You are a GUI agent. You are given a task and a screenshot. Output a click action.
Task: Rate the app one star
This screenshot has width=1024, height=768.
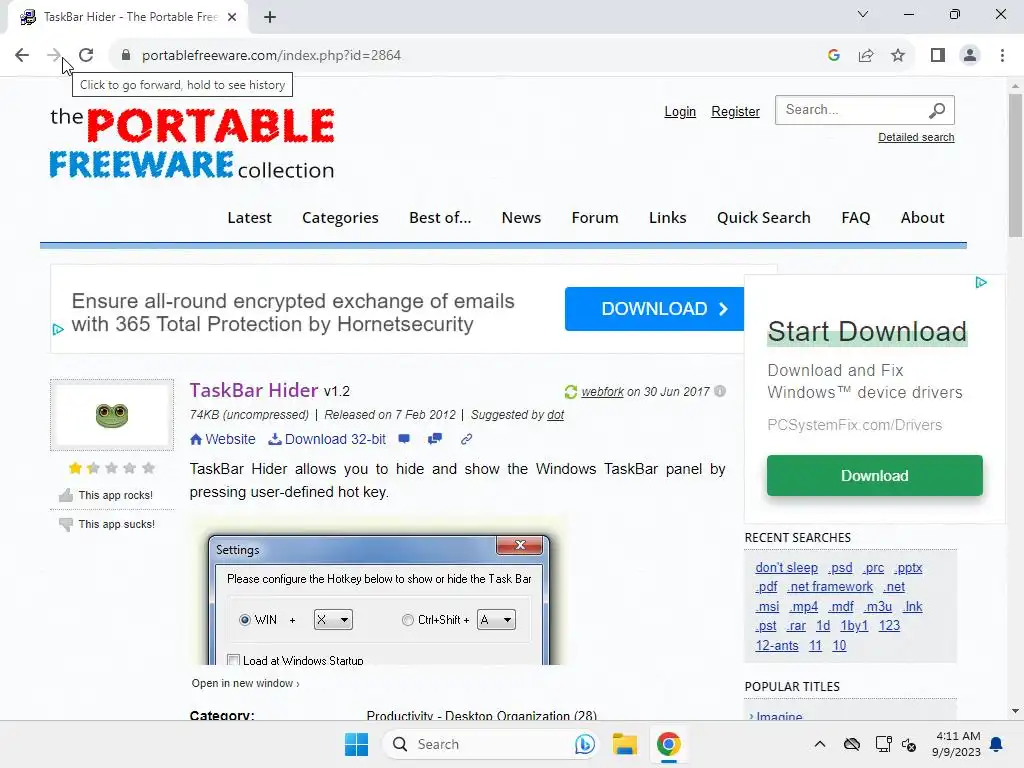[x=75, y=468]
